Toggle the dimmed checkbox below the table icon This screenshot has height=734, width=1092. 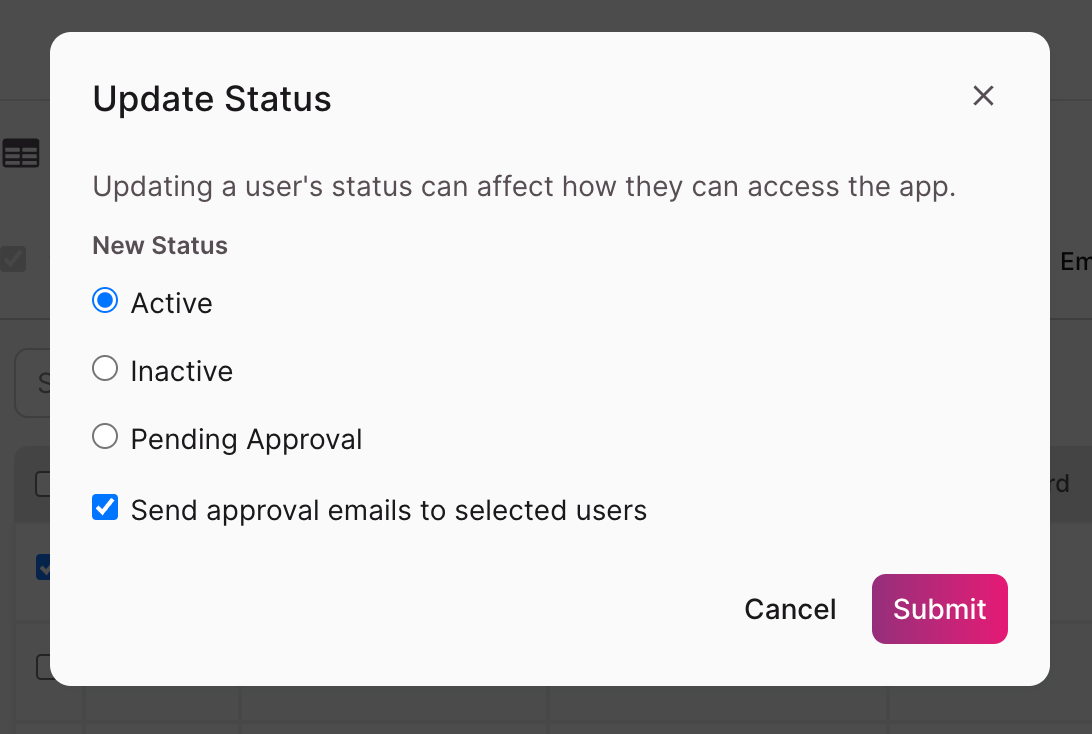pyautogui.click(x=13, y=260)
